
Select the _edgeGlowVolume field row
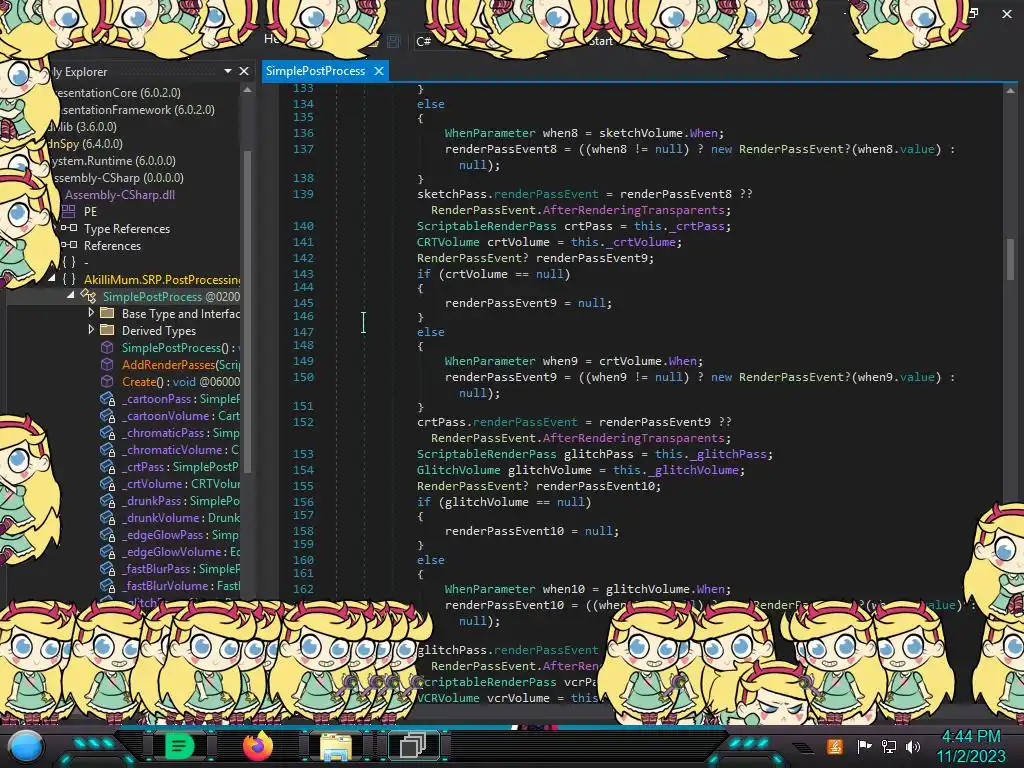(169, 551)
